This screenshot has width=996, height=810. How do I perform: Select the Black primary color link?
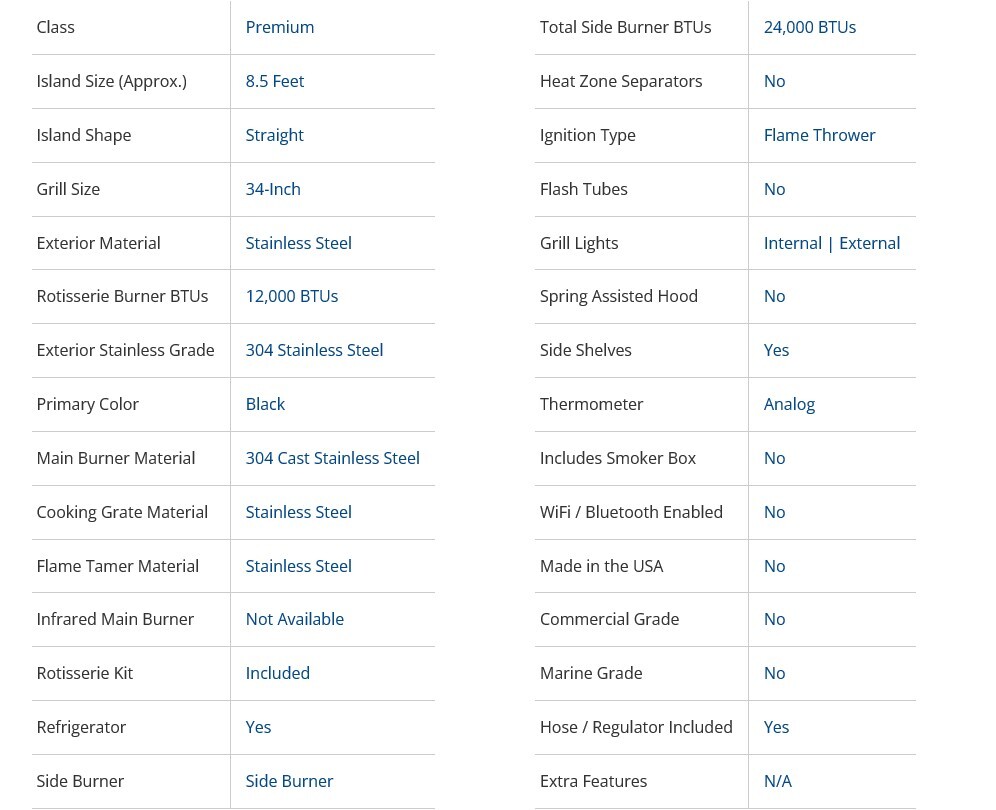click(265, 404)
